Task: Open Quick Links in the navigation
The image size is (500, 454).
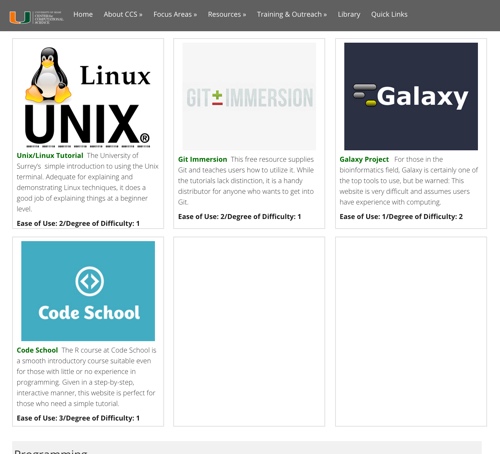Action: coord(389,14)
